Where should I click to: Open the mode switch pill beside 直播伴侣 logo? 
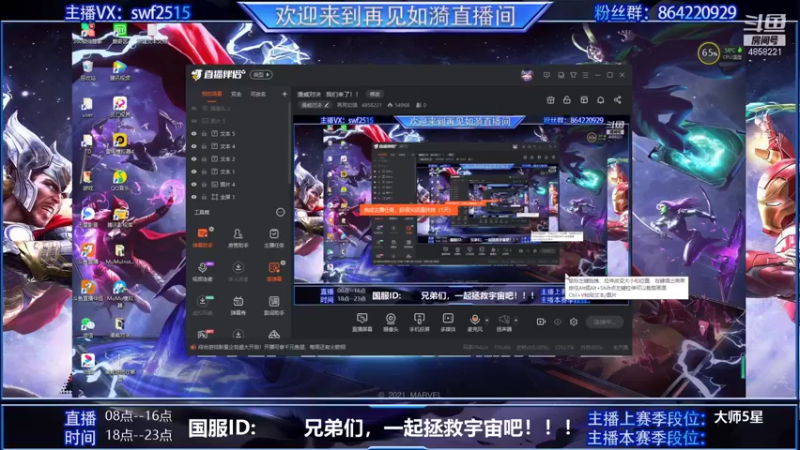tap(261, 74)
